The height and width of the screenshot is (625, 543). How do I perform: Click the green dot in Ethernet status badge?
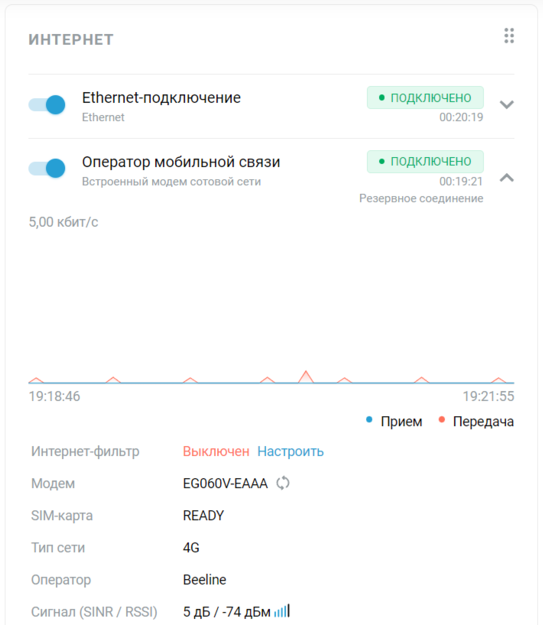[x=382, y=97]
